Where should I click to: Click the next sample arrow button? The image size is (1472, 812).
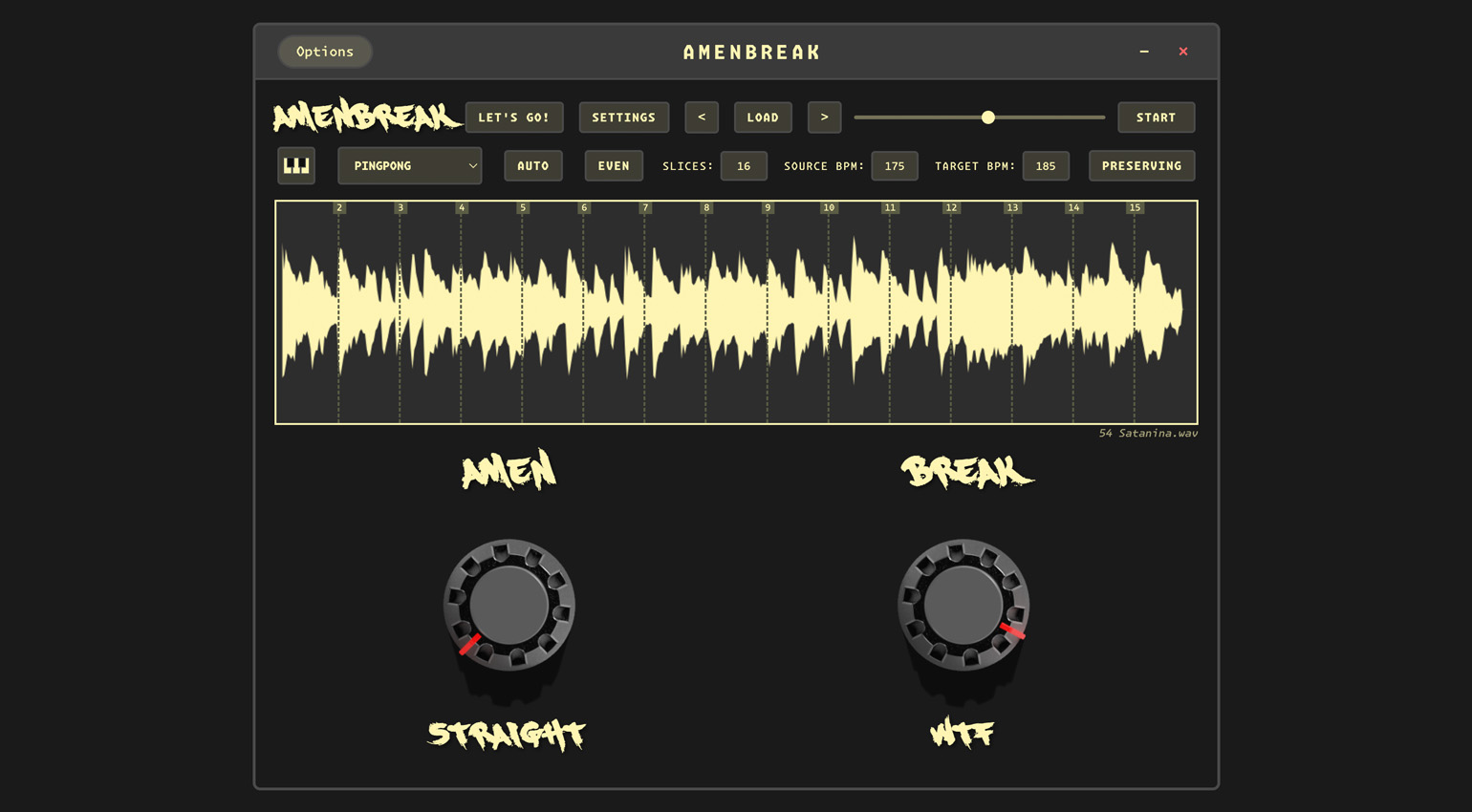tap(824, 118)
